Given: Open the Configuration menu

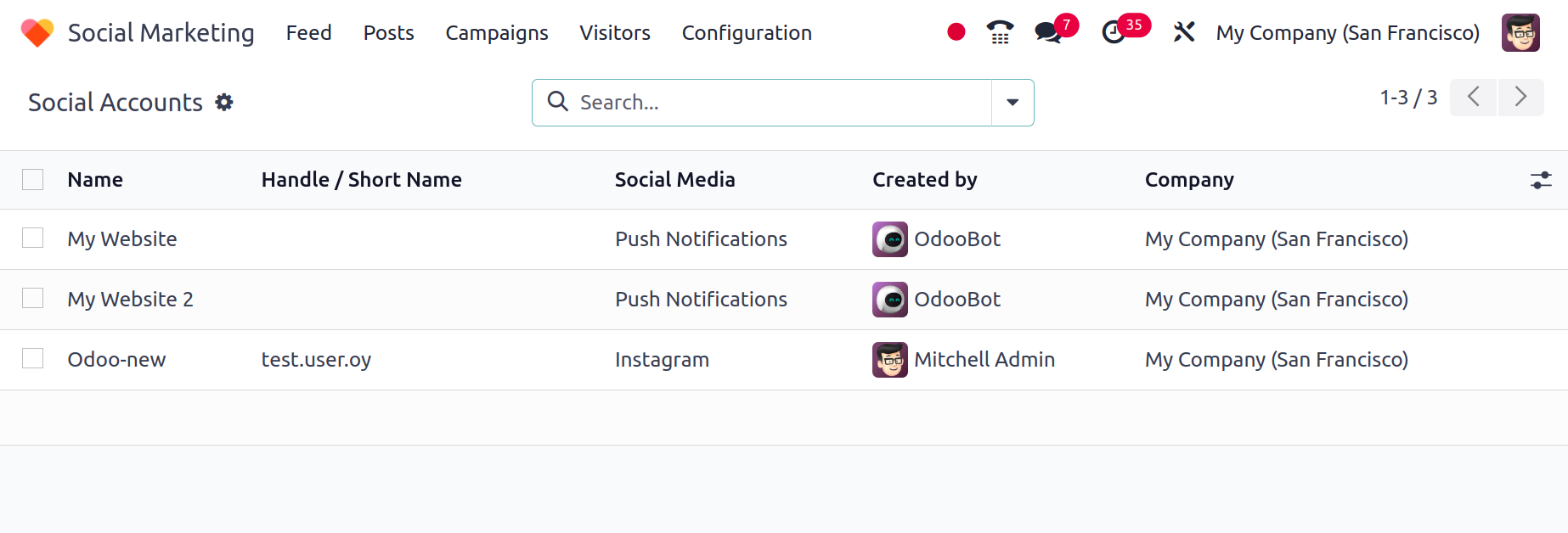Looking at the screenshot, I should pyautogui.click(x=747, y=33).
